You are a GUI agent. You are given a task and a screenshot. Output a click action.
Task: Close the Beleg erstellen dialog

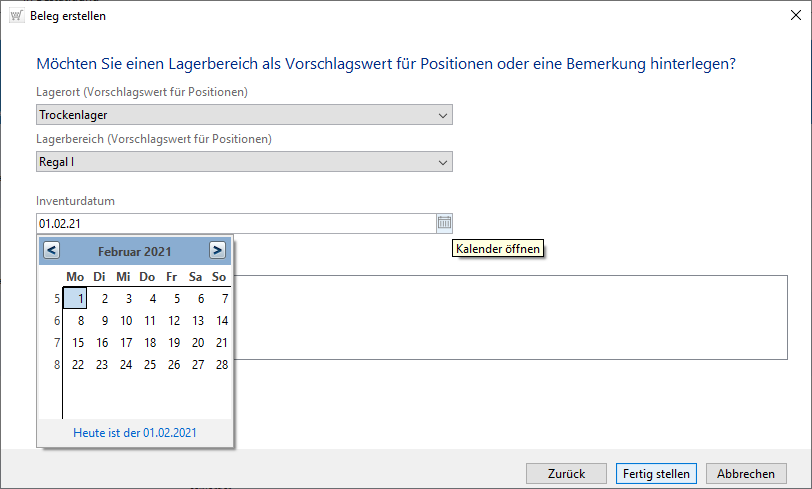pos(790,16)
